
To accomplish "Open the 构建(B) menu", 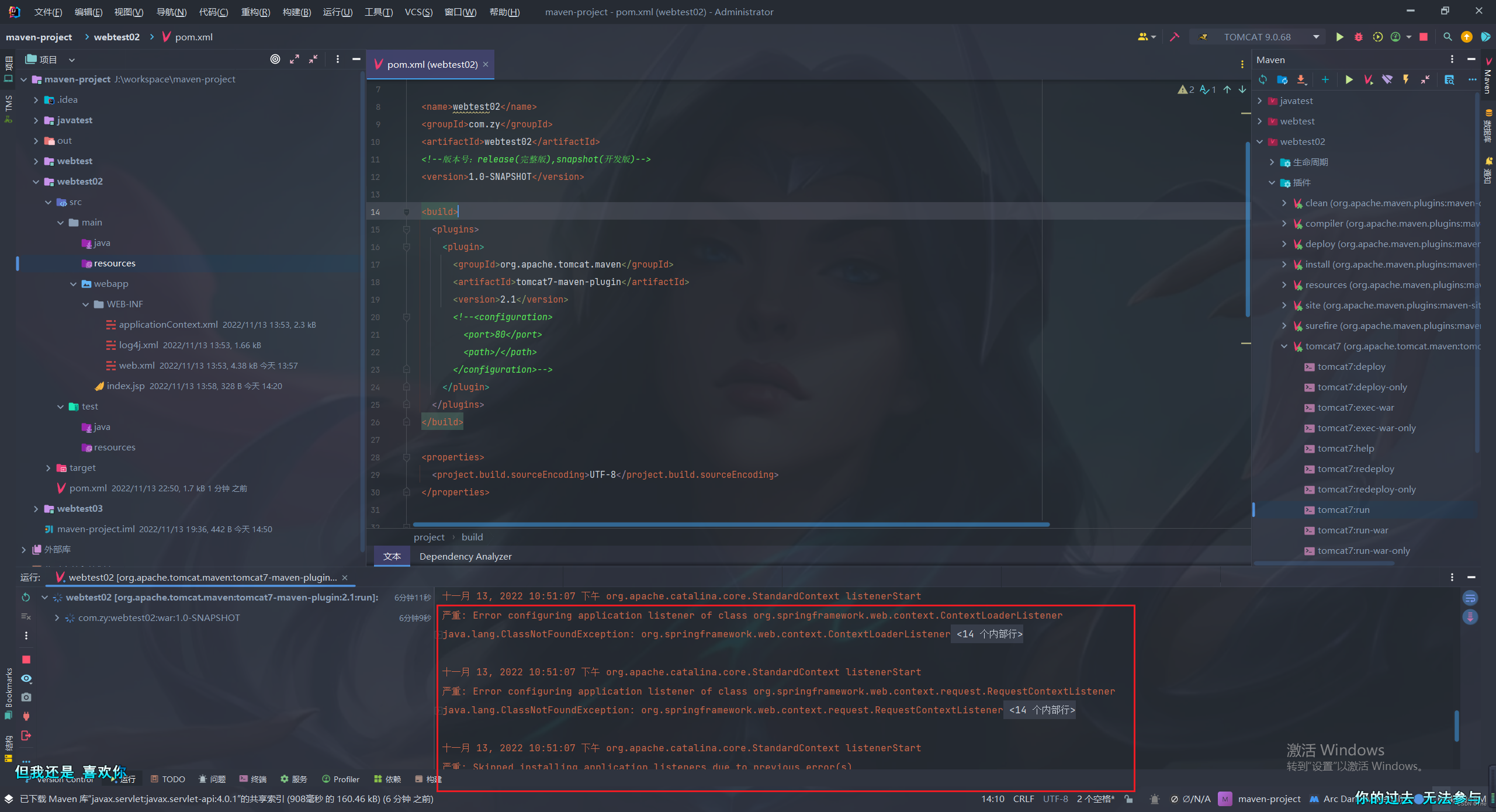I will point(296,12).
